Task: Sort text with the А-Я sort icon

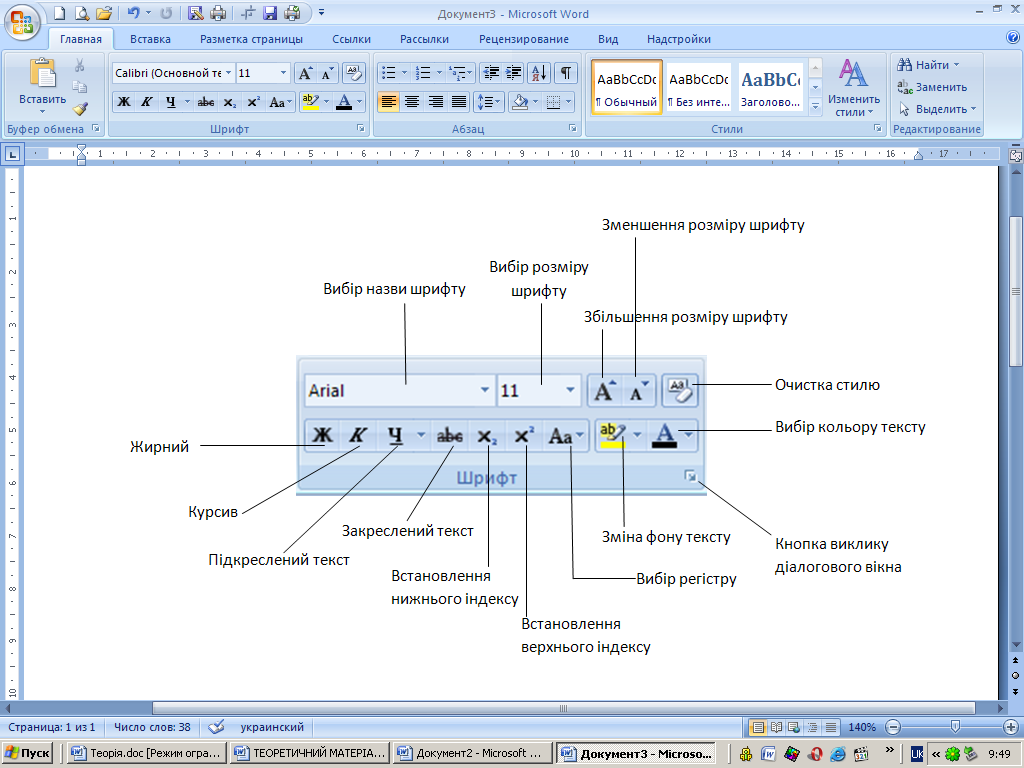Action: click(x=539, y=73)
